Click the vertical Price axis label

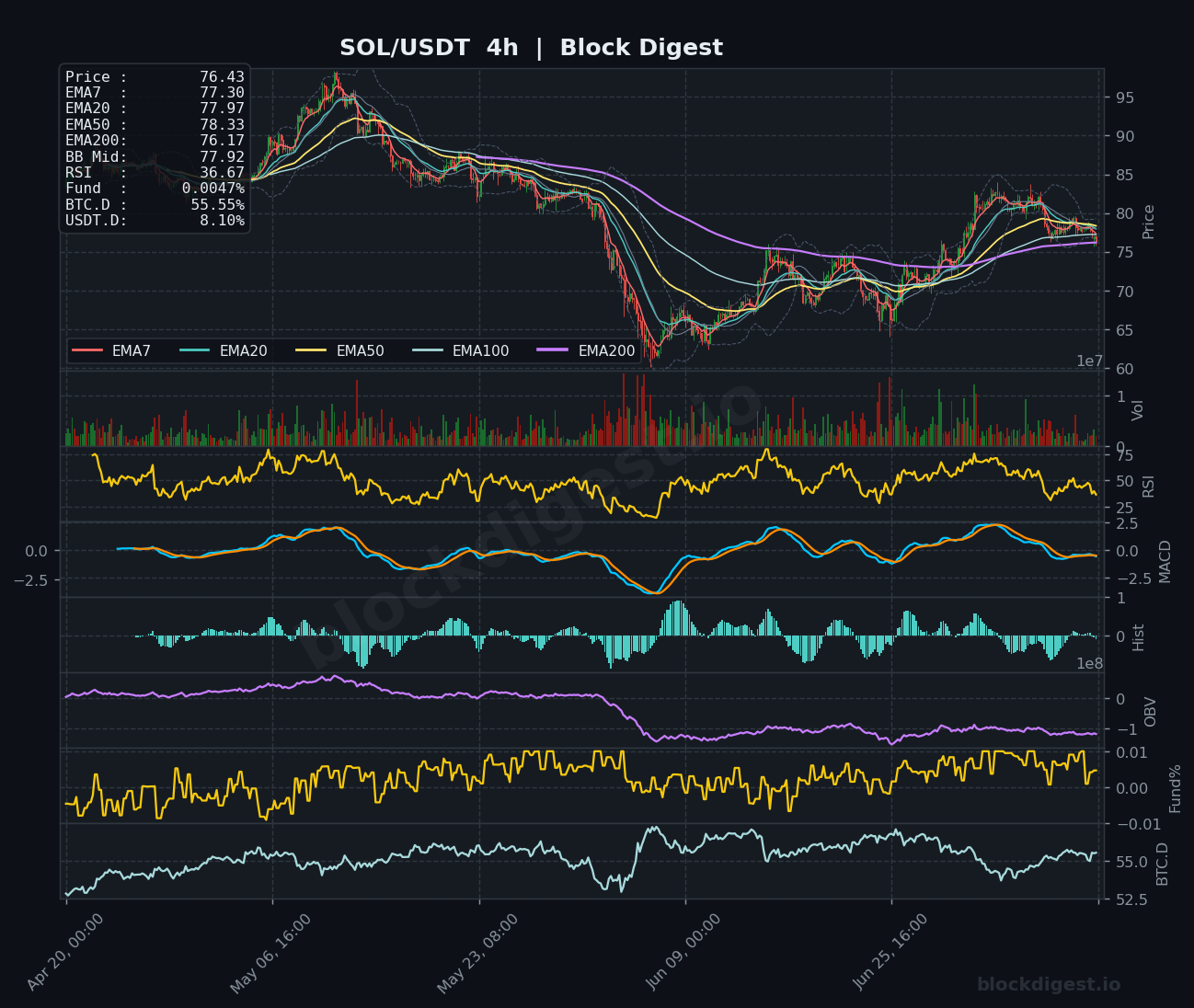click(1148, 222)
